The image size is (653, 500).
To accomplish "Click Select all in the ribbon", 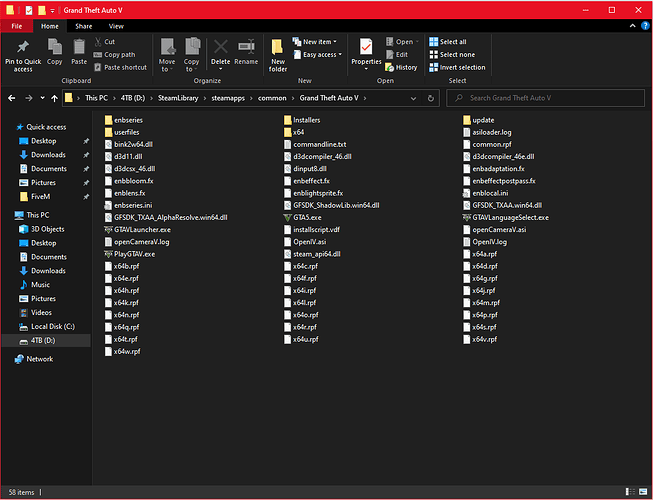I will coord(447,42).
